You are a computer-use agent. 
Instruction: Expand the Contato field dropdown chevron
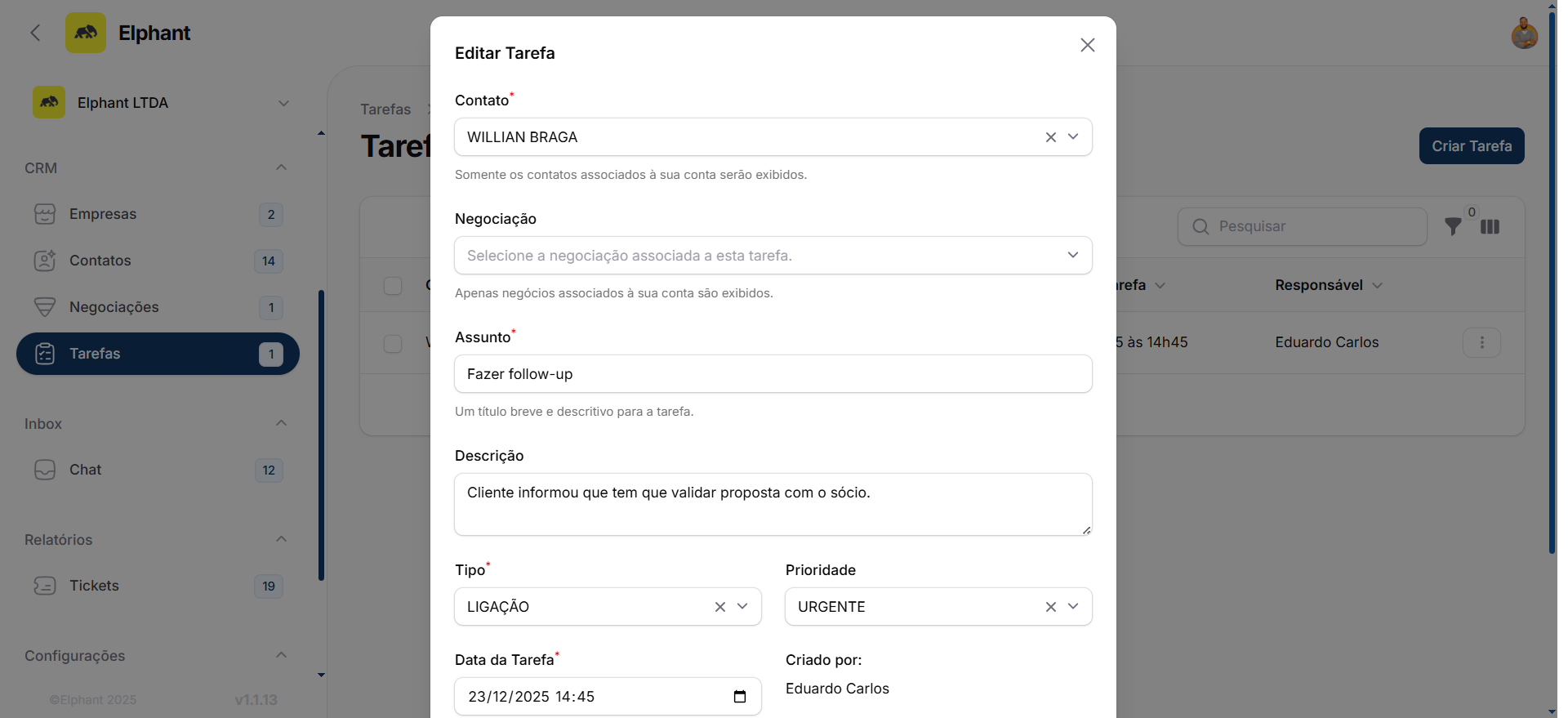[x=1073, y=136]
